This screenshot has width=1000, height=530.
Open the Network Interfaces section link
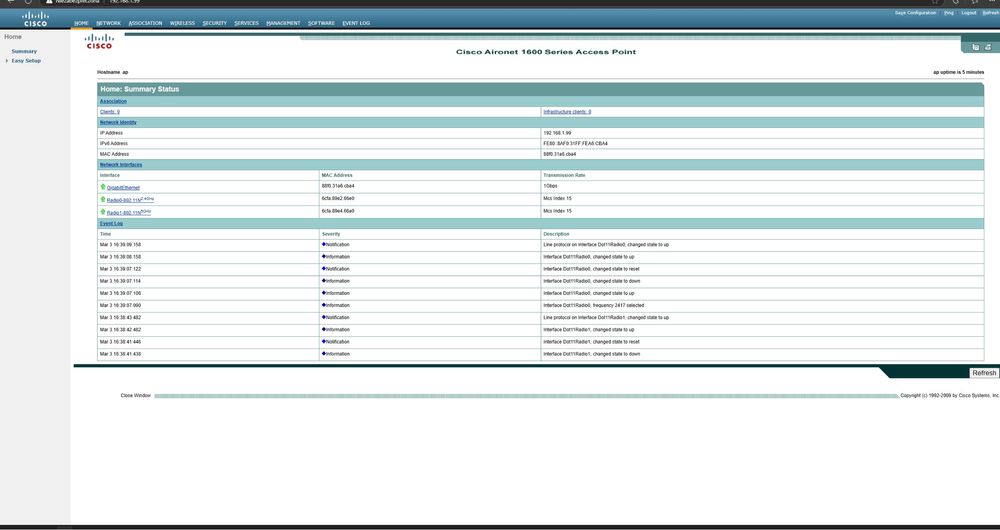121,165
